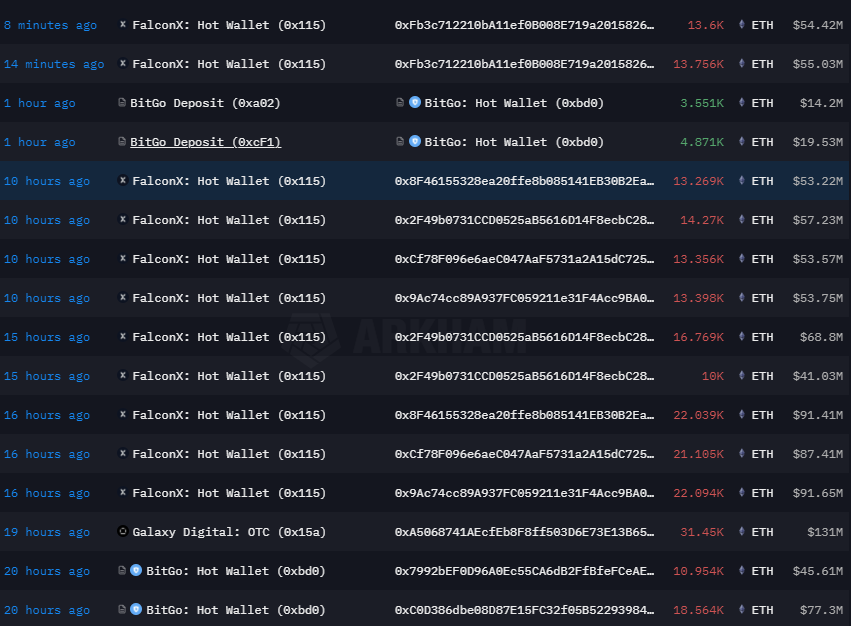The width and height of the screenshot is (851, 626).
Task: Open Galaxy Digital: OTC (0x15a) entity
Action: (x=229, y=532)
